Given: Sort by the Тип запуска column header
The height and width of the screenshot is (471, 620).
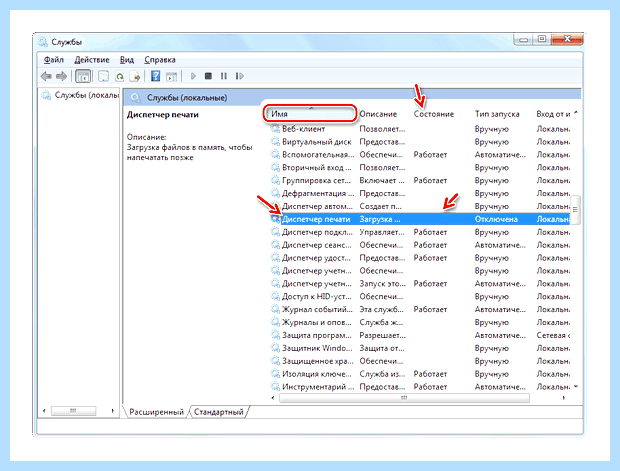Looking at the screenshot, I should point(497,114).
